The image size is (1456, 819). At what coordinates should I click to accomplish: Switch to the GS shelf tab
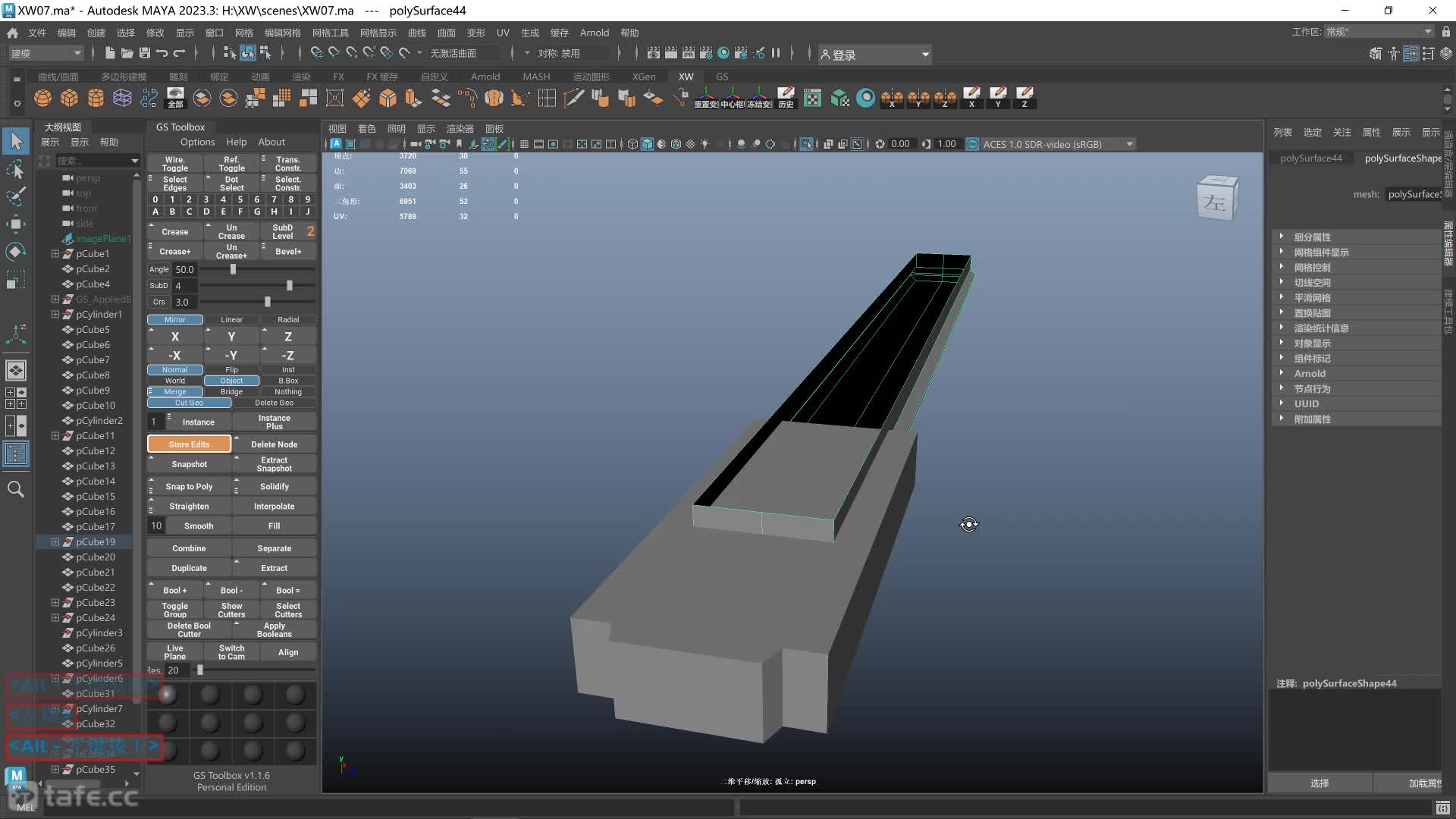[721, 77]
